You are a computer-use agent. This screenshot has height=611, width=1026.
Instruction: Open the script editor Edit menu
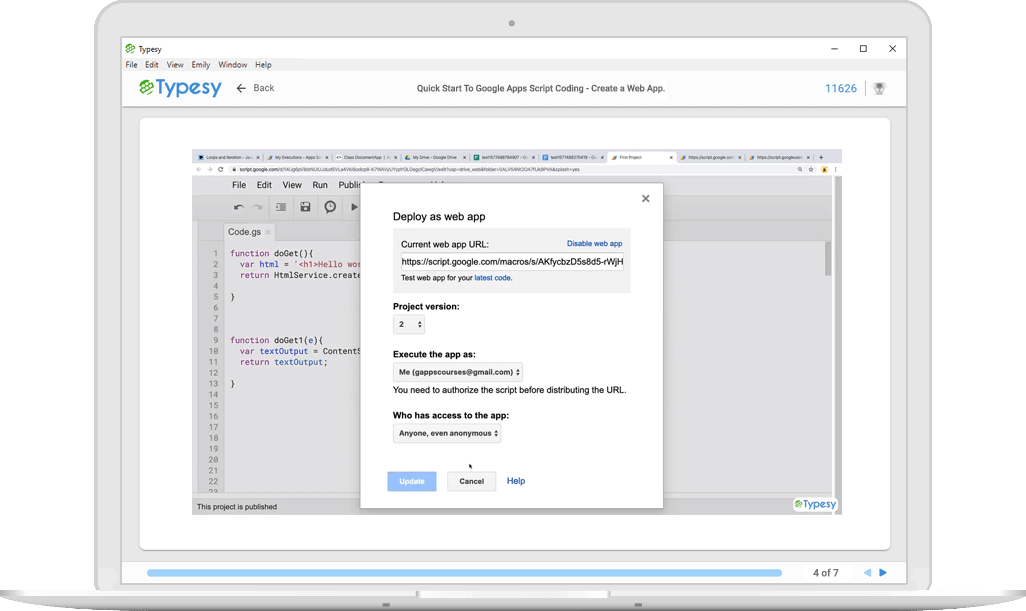coord(264,185)
